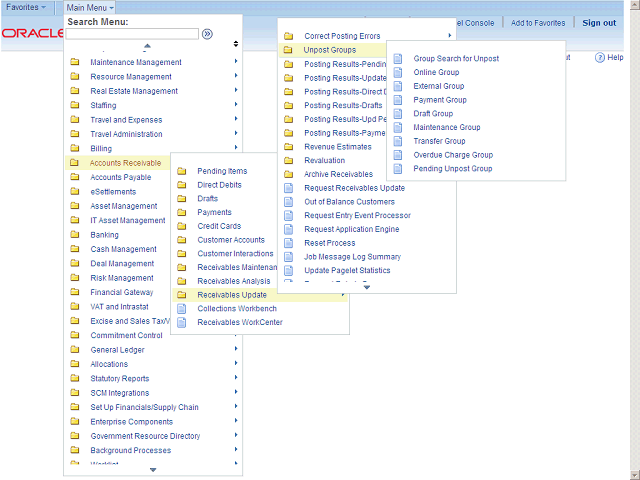
Task: Click the page scrollbar down arrow
Action: 636,474
